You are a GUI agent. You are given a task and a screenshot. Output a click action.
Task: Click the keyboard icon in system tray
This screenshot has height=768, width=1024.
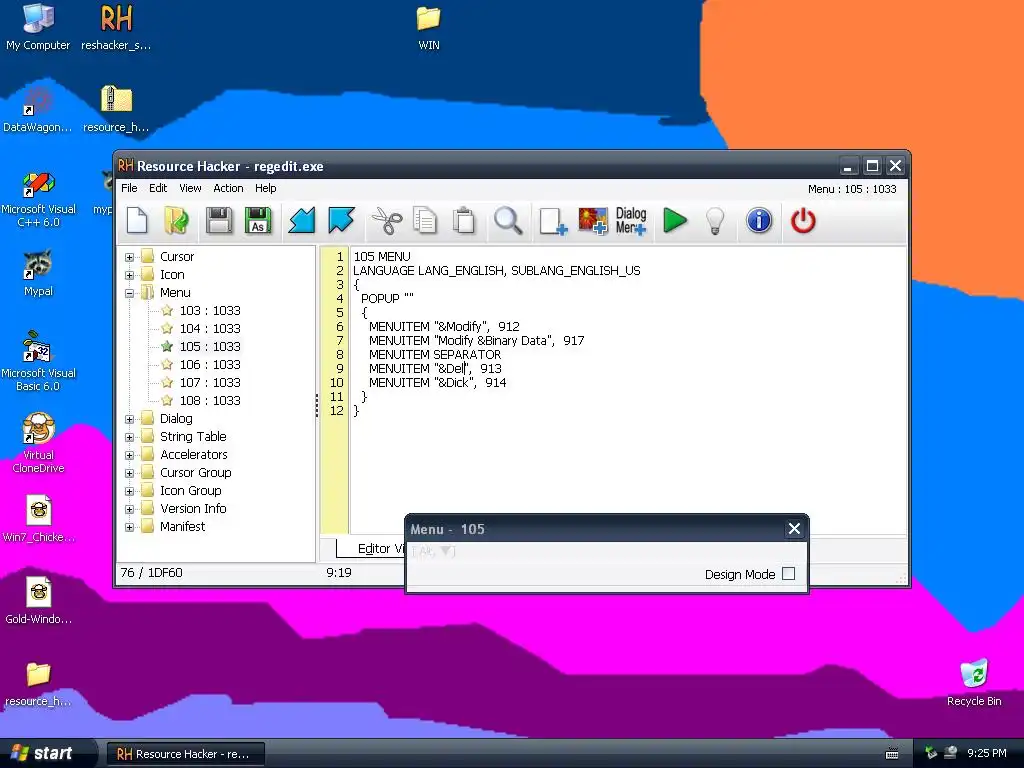point(891,753)
